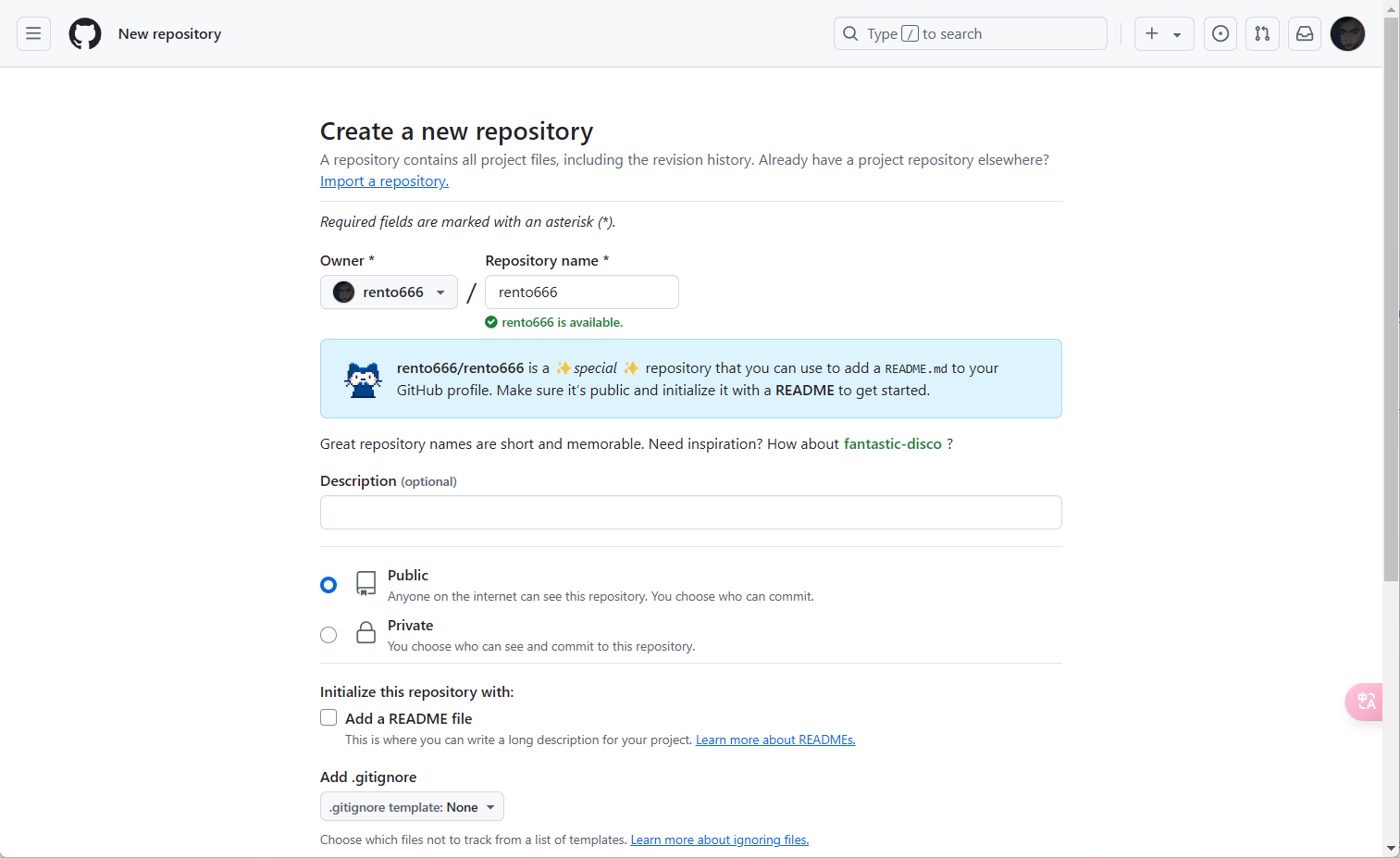Click the pixel Octocat mascot image
This screenshot has width=1400, height=858.
click(x=363, y=379)
